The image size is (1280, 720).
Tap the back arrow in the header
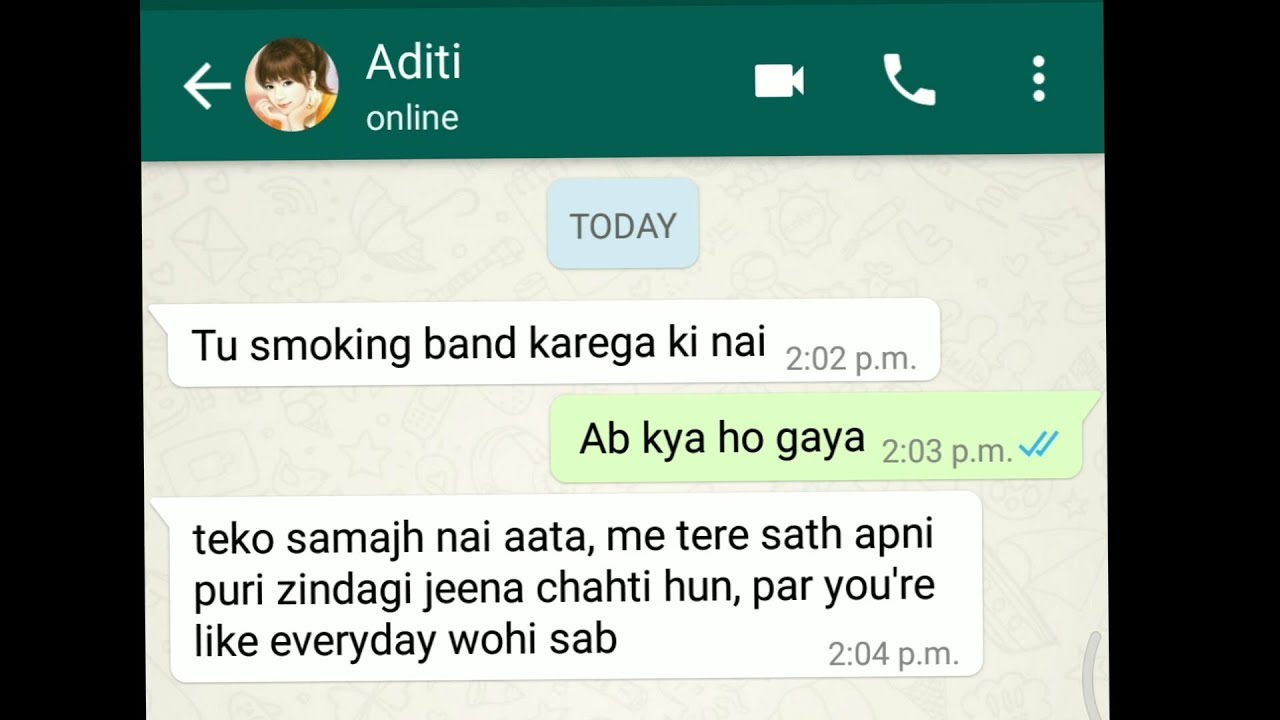207,87
